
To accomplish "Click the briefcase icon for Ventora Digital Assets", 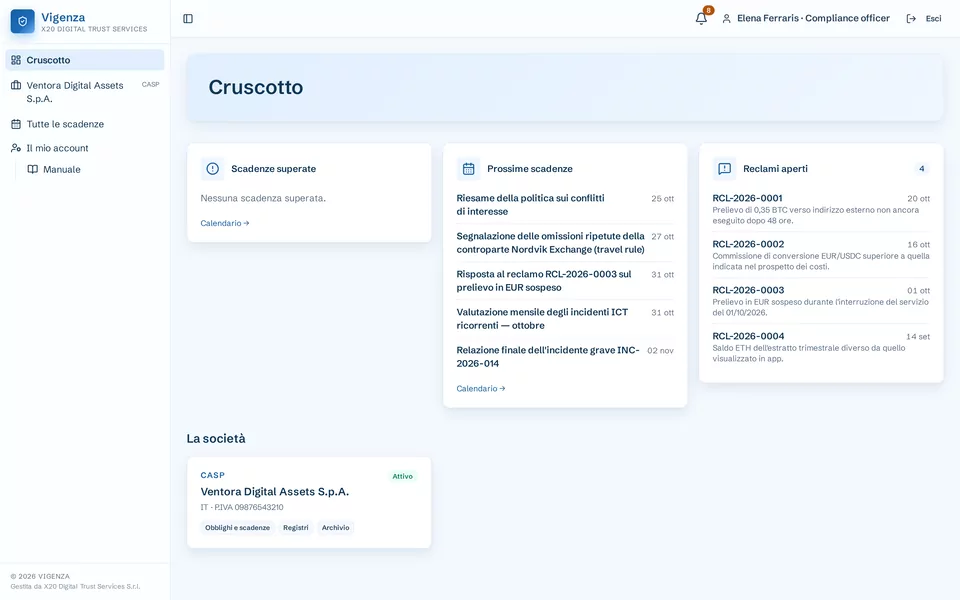I will coord(16,85).
